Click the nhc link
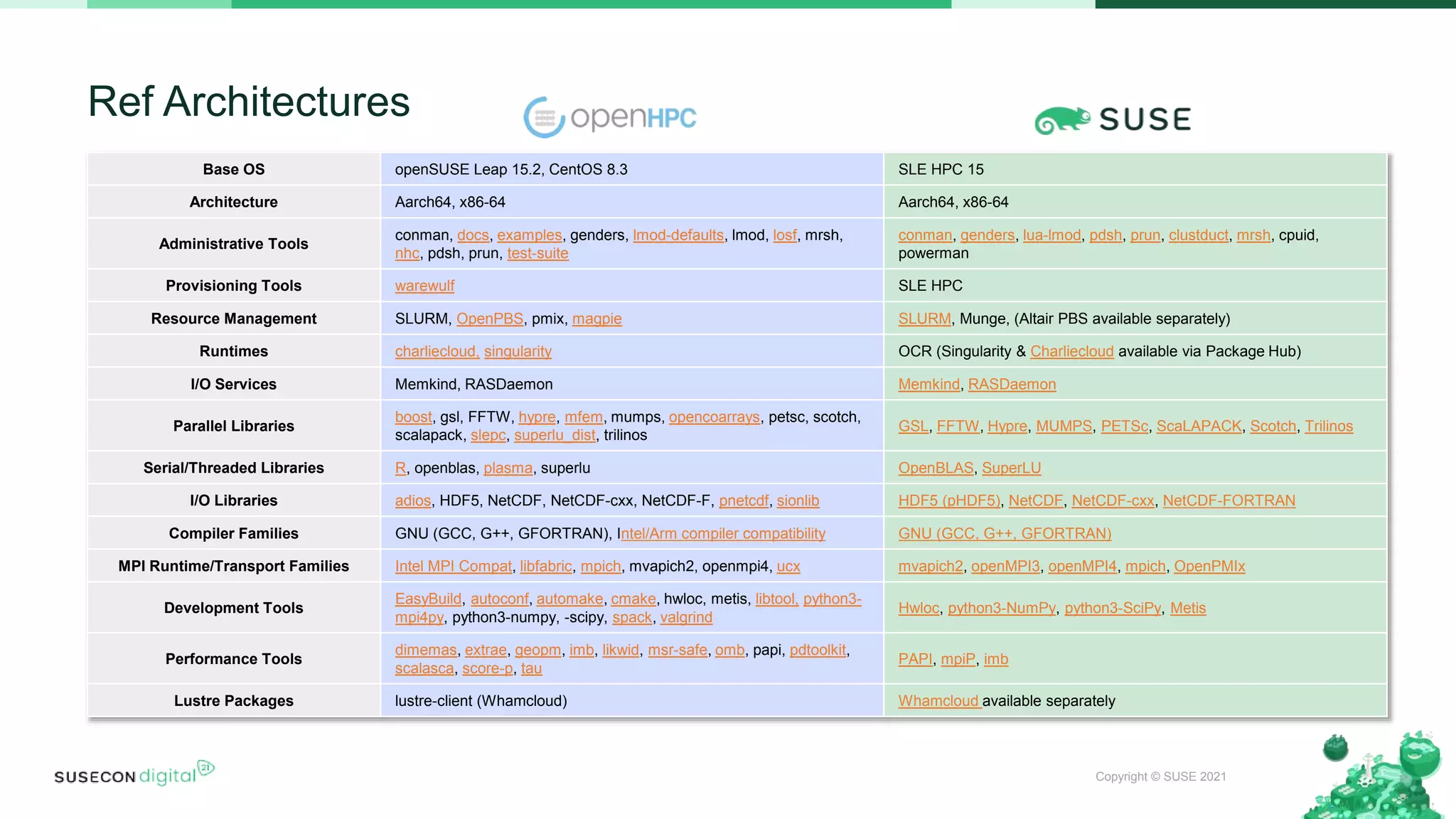 407,254
